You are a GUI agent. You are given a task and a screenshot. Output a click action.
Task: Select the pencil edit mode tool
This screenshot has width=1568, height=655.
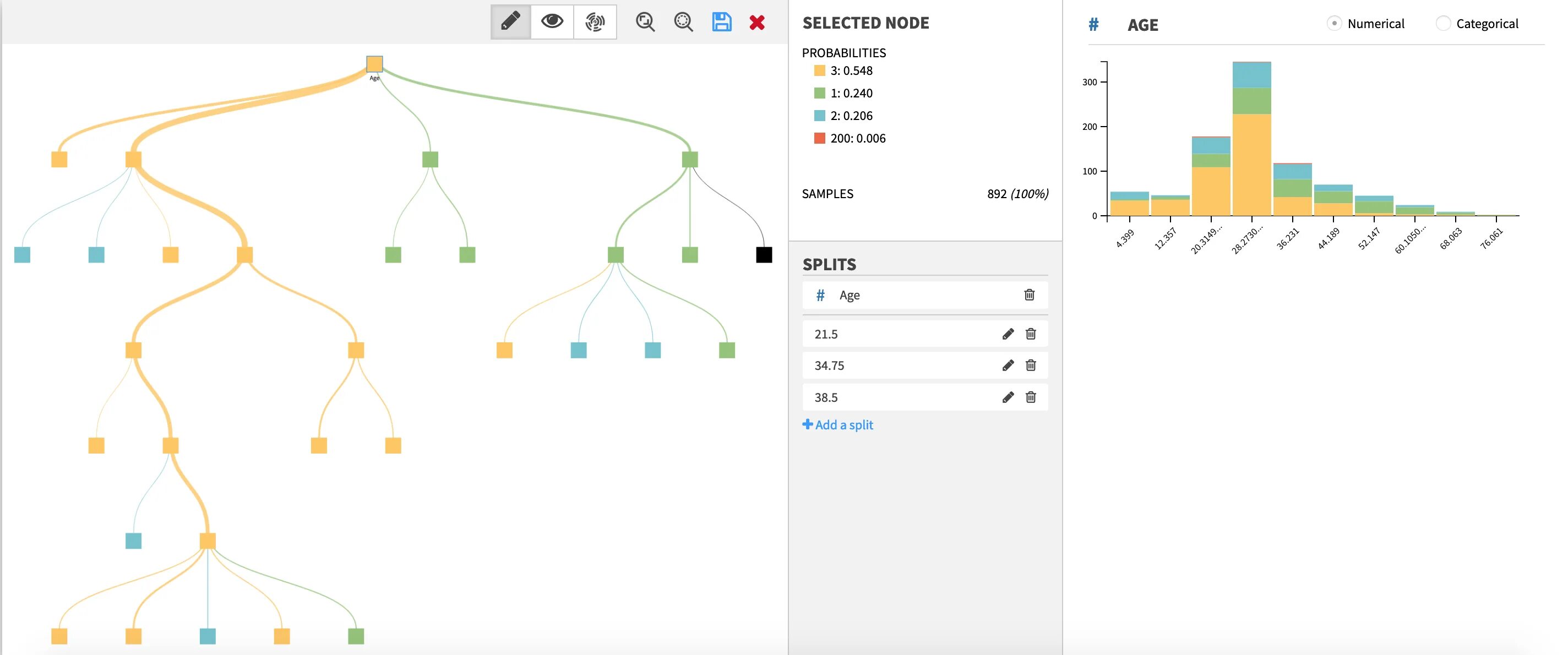tap(511, 22)
